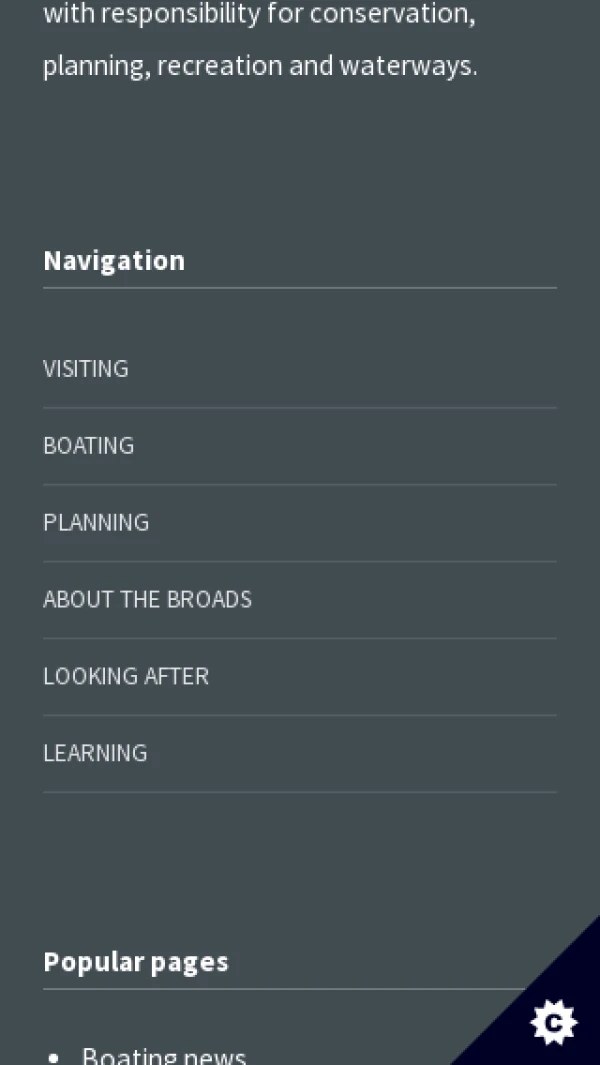Select the PLANNING footer link

coord(96,523)
